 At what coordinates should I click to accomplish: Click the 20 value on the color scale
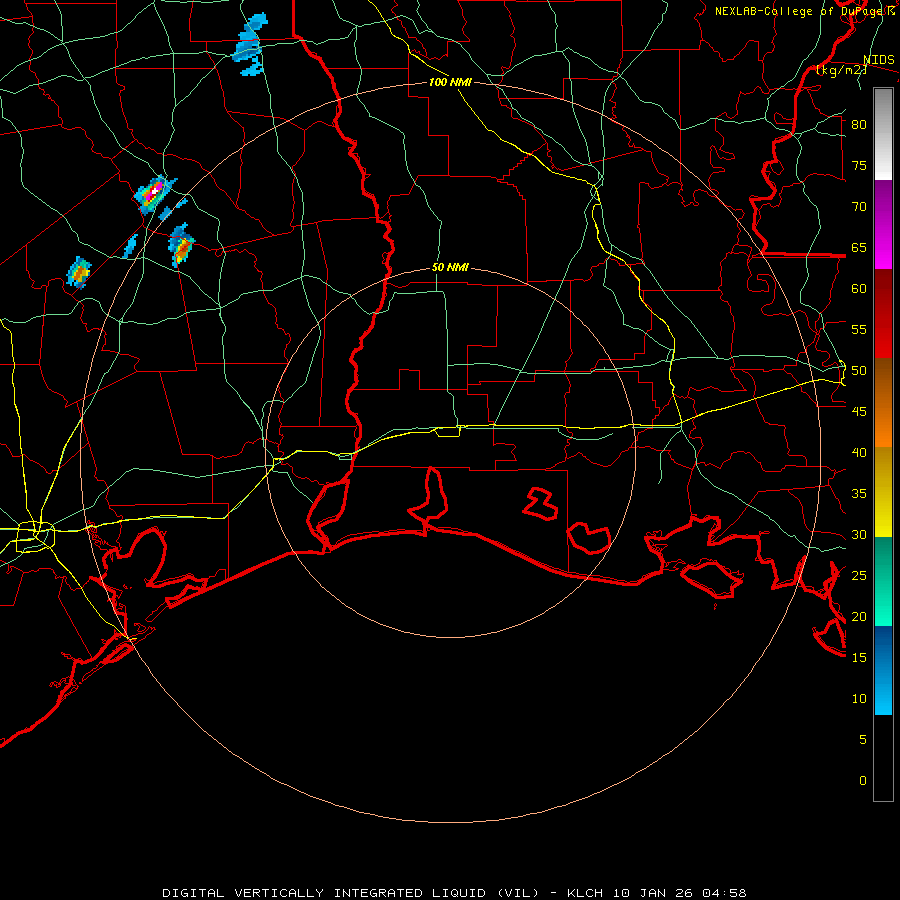pos(859,617)
